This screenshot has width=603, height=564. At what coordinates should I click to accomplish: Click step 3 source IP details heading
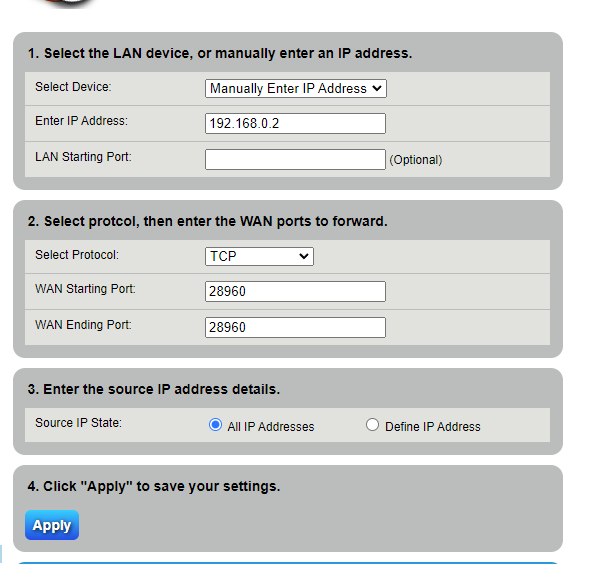(154, 389)
